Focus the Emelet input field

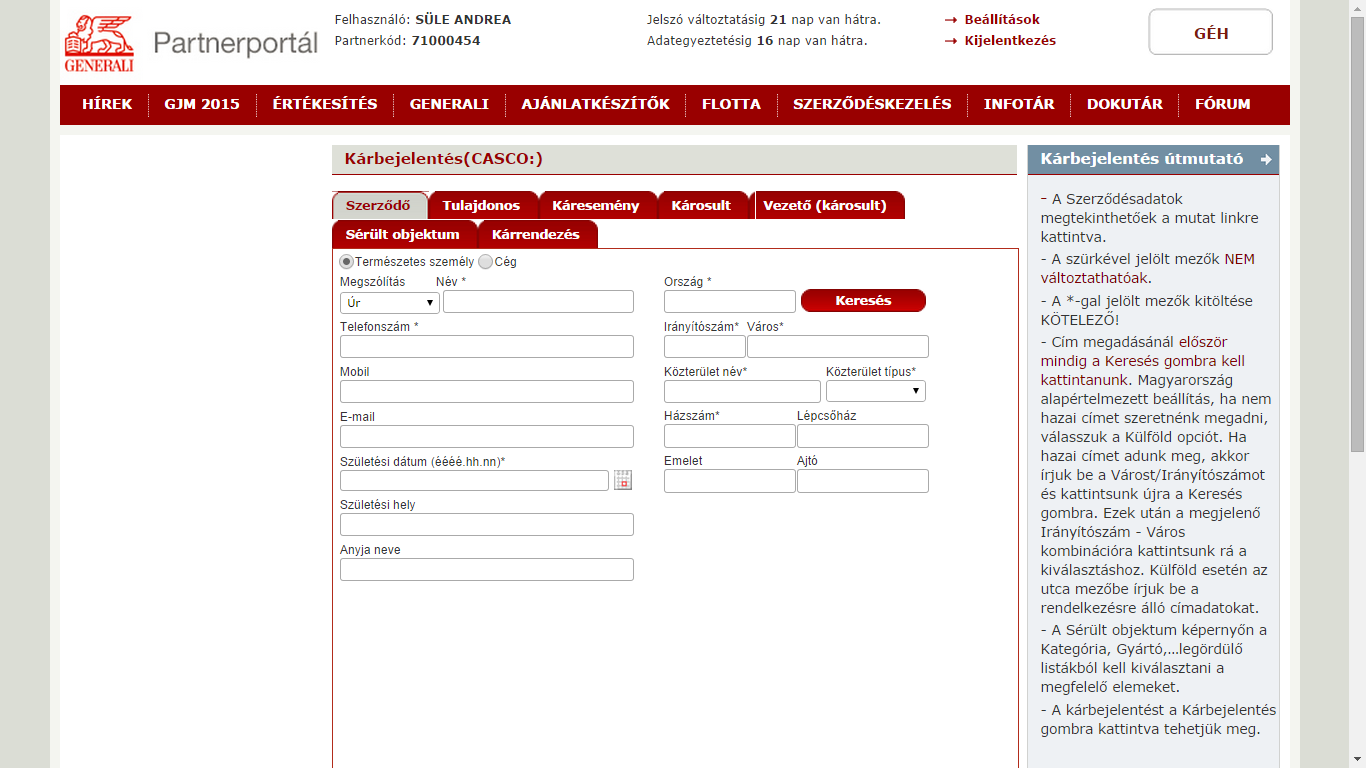(730, 481)
